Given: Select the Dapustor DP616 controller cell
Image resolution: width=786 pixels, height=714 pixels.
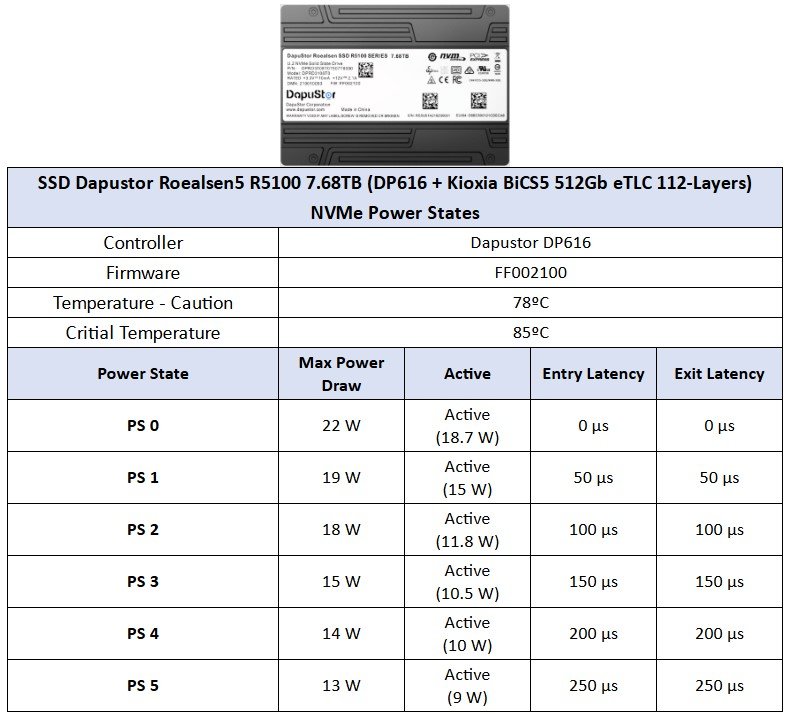Looking at the screenshot, I should click(x=530, y=243).
